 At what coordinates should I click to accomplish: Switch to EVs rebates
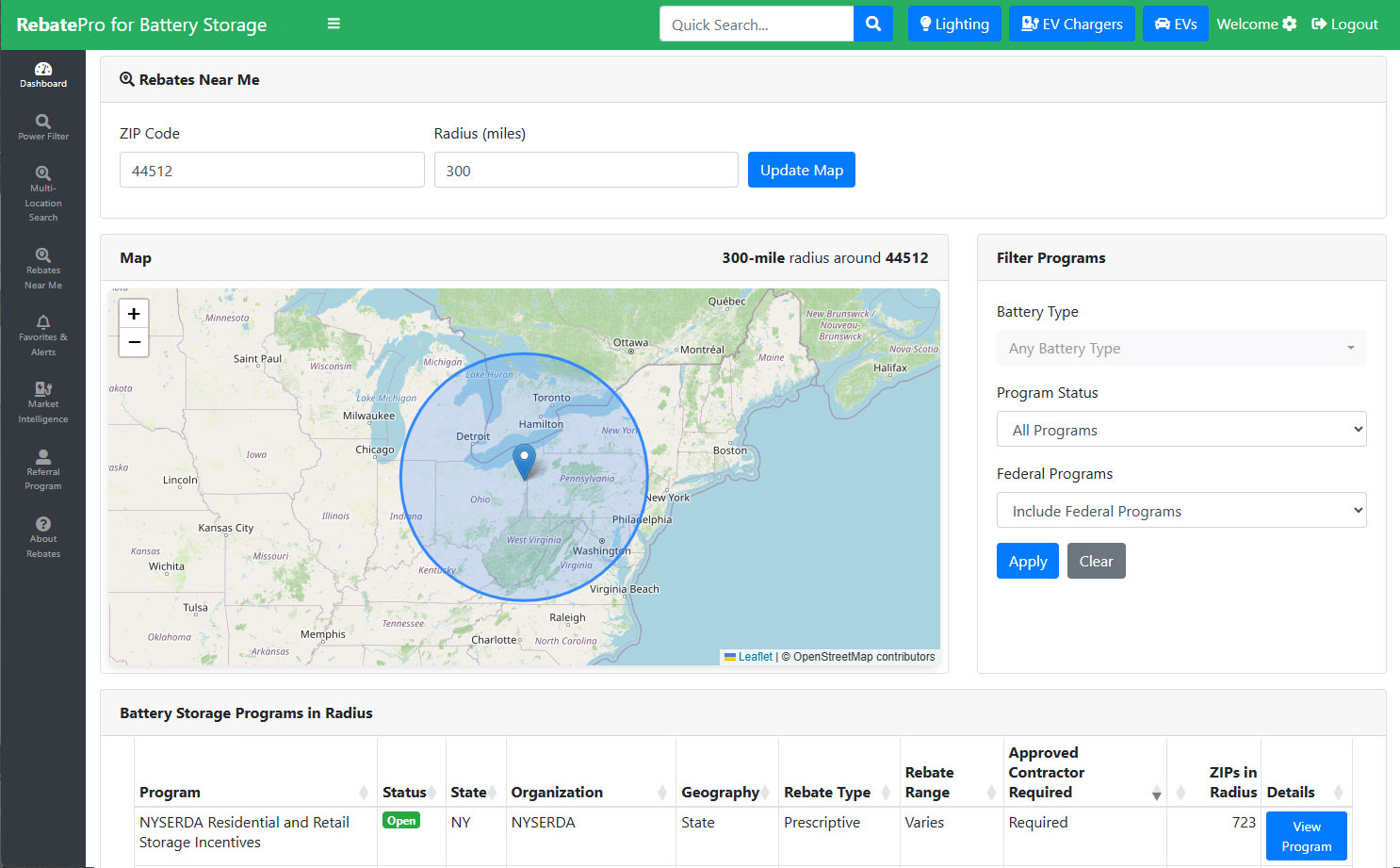point(1176,24)
